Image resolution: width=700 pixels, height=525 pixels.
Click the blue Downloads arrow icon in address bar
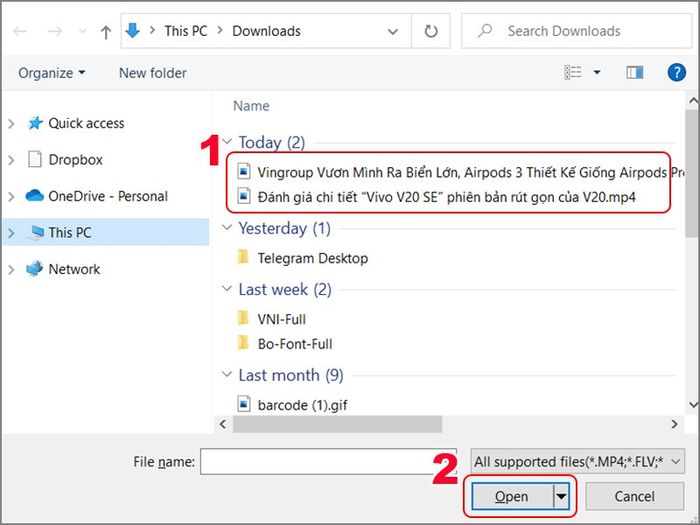(133, 31)
